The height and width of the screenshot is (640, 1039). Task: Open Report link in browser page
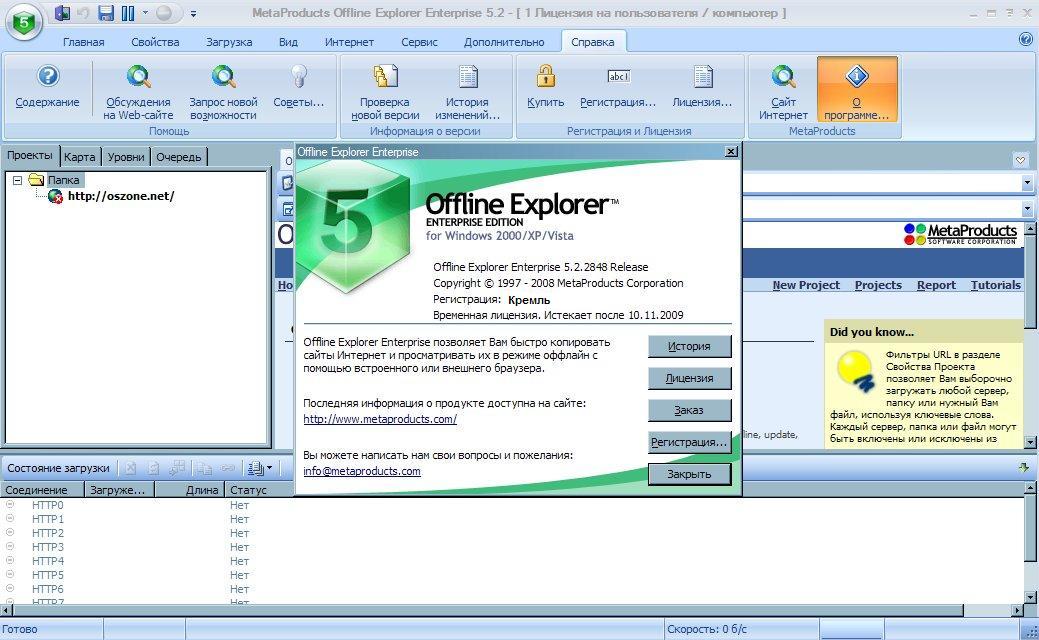[x=936, y=285]
